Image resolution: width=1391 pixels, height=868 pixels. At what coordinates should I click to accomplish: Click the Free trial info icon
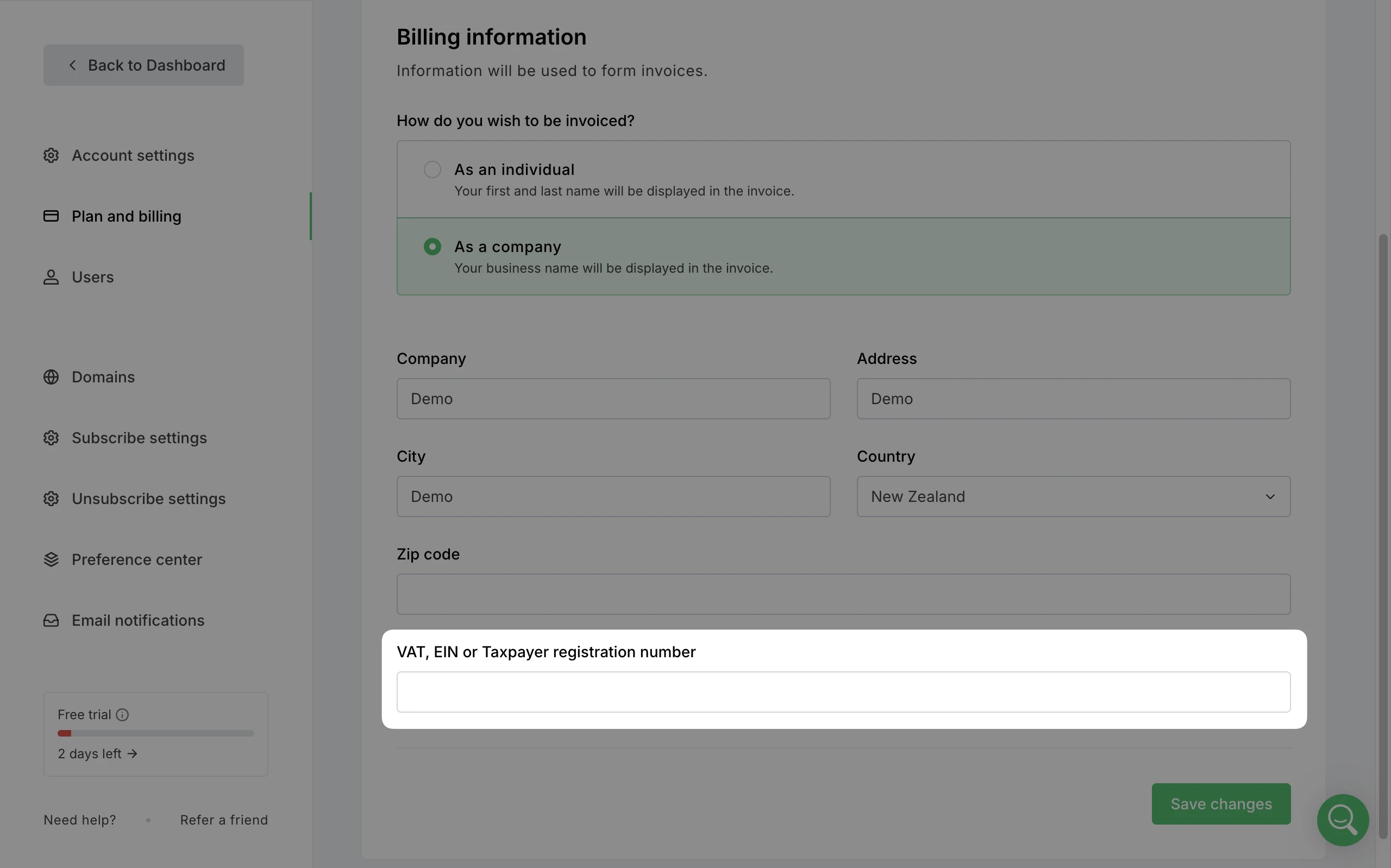[122, 715]
